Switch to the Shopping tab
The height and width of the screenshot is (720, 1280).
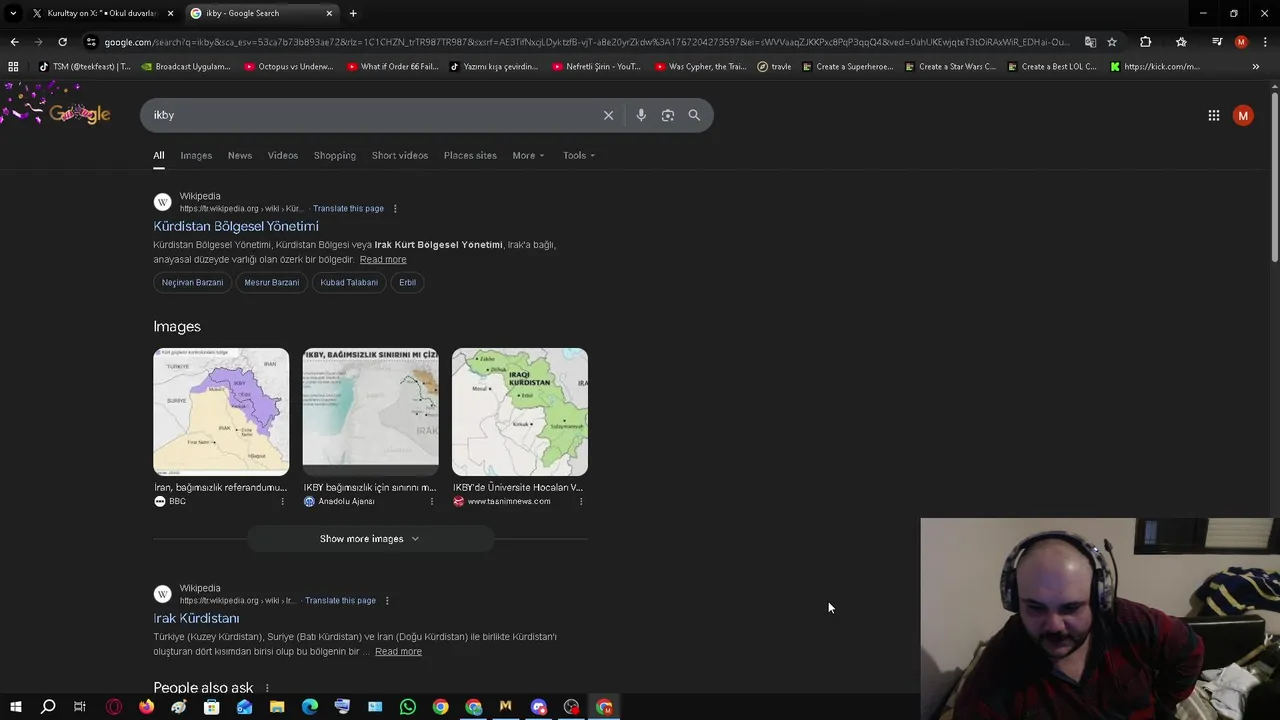pyautogui.click(x=335, y=156)
